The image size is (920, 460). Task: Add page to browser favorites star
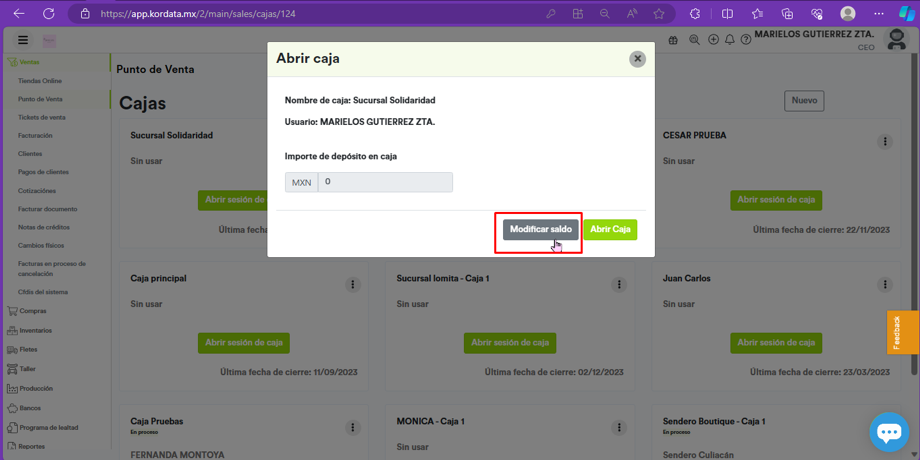coord(658,14)
